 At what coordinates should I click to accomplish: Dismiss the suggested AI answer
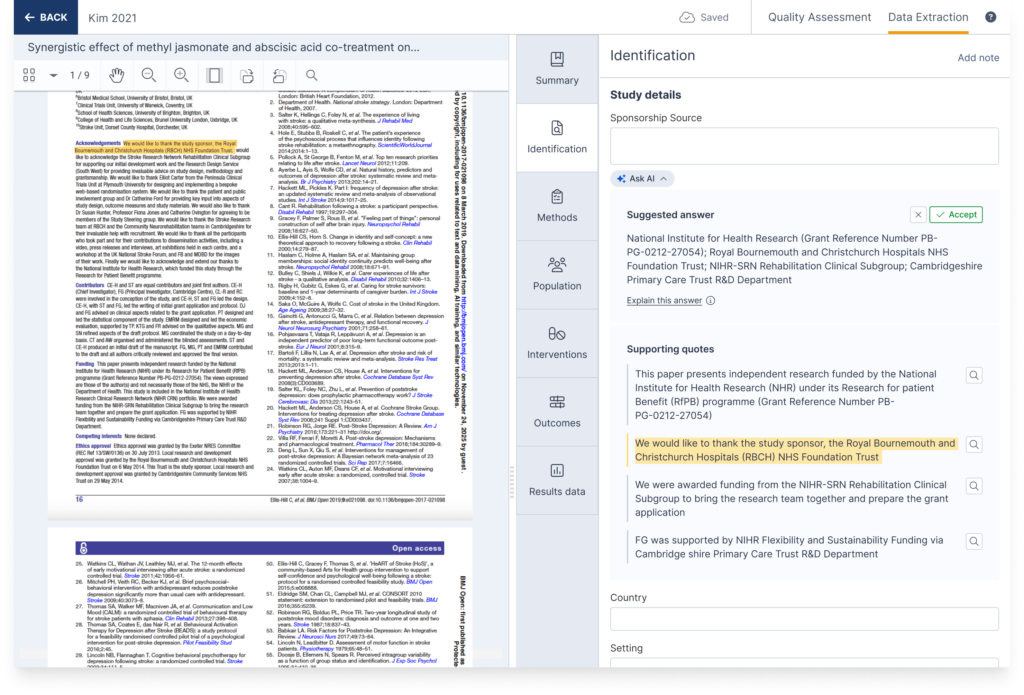coord(917,215)
